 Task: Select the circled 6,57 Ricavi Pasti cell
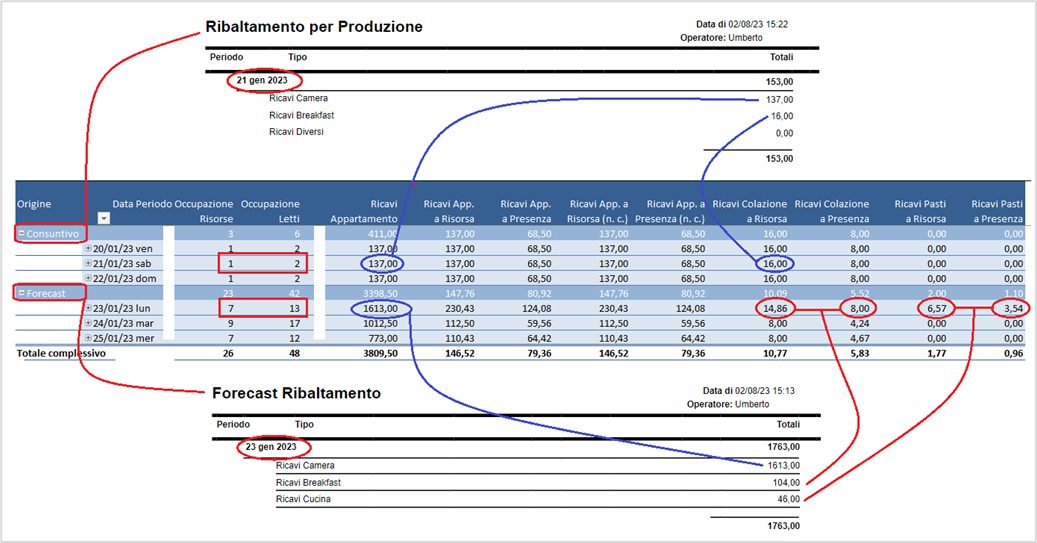[936, 308]
